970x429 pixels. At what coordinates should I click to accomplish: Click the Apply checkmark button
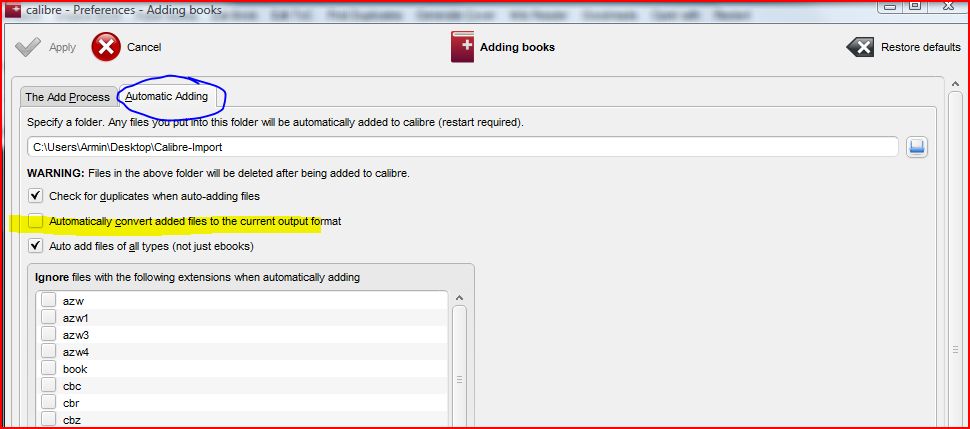coord(45,47)
